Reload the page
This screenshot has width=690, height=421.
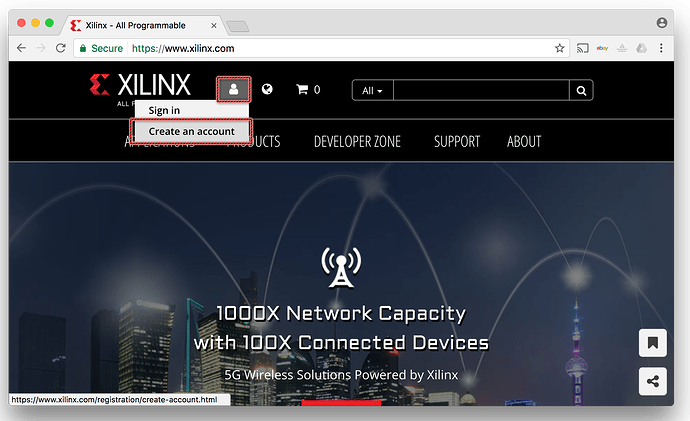(x=61, y=48)
